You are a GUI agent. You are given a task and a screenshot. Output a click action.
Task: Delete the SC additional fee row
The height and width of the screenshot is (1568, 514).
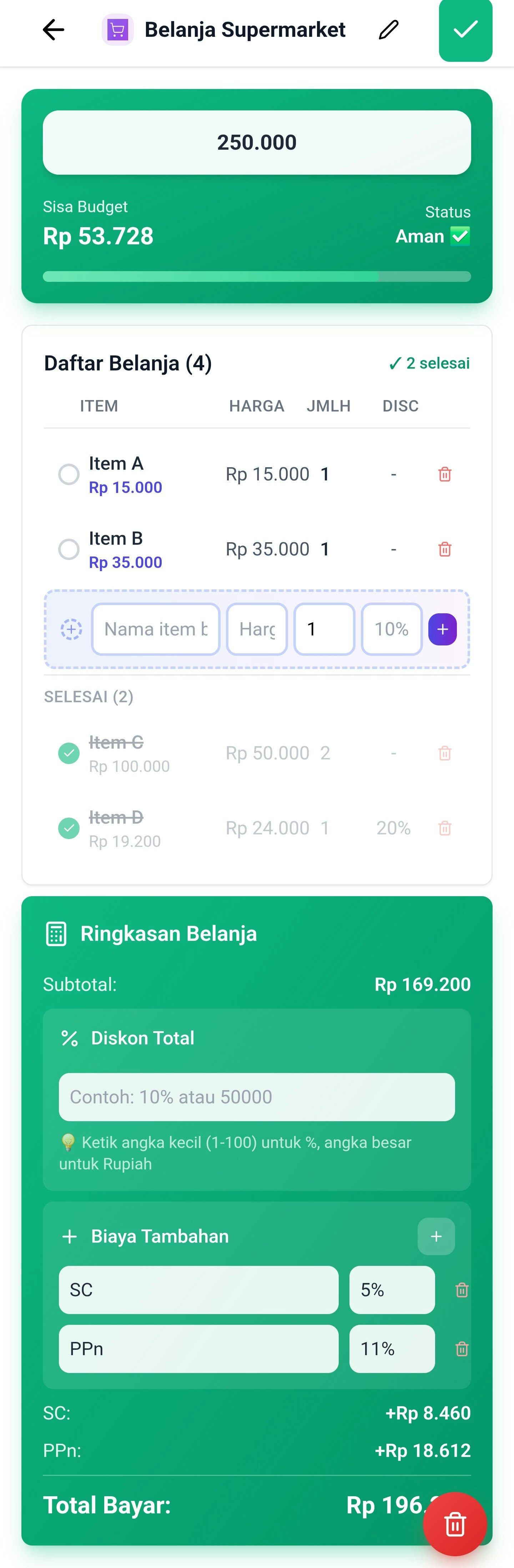pyautogui.click(x=462, y=1290)
